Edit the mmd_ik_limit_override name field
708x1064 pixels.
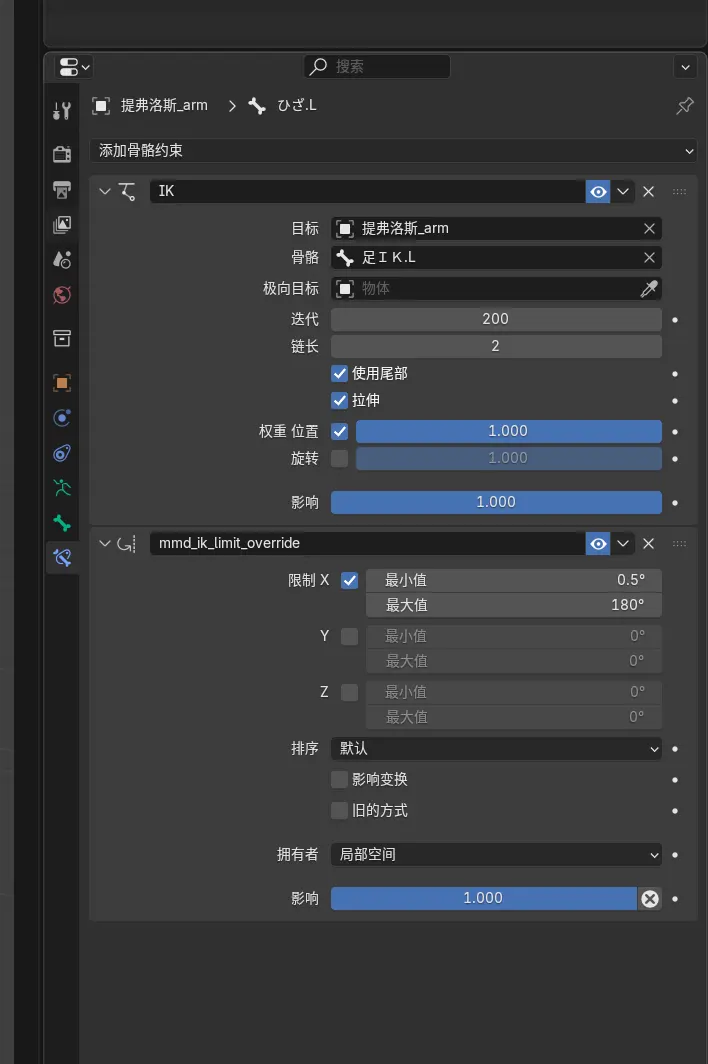click(x=367, y=544)
